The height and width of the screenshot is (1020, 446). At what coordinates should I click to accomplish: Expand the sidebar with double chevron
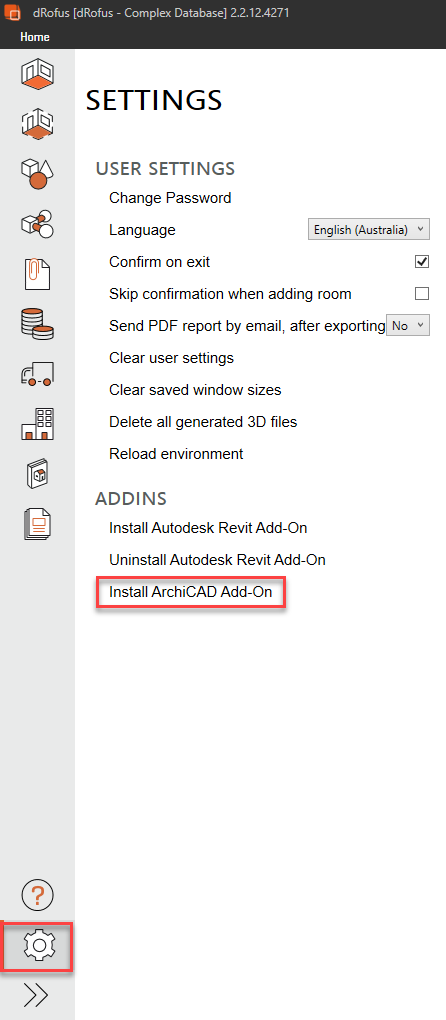36,995
